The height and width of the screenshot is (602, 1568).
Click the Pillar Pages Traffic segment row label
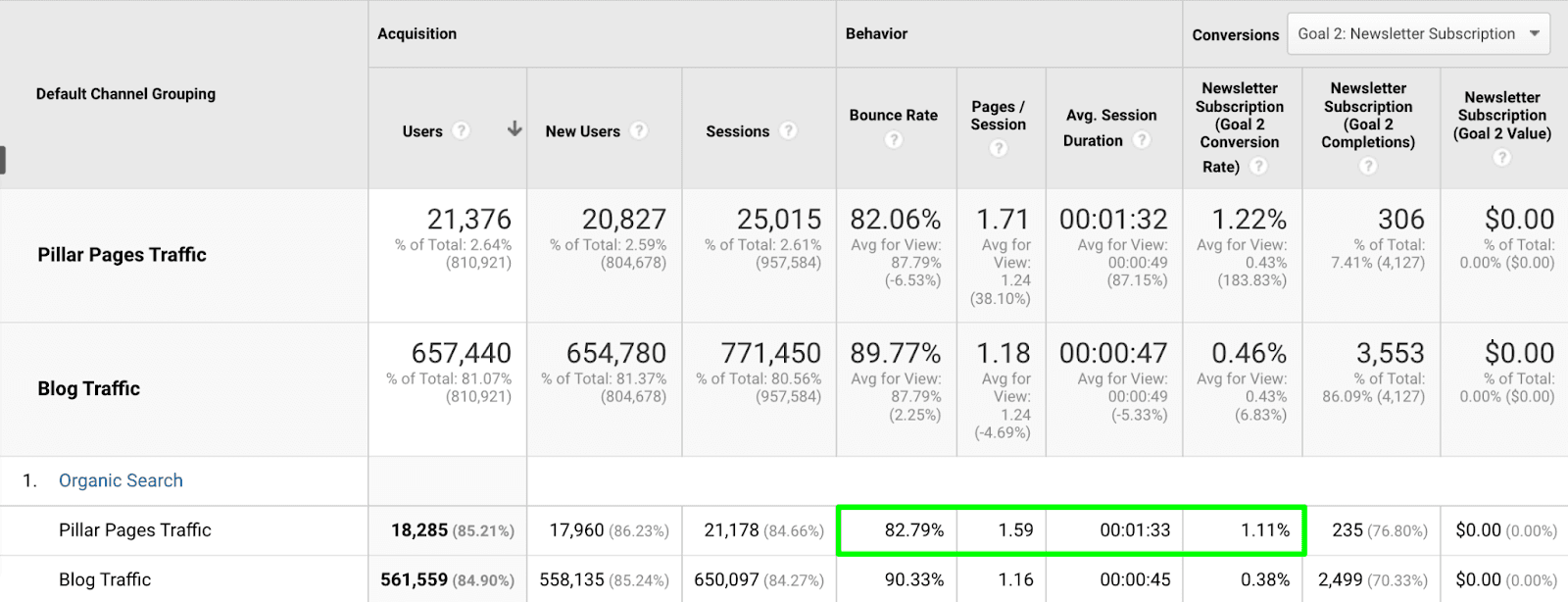(122, 255)
